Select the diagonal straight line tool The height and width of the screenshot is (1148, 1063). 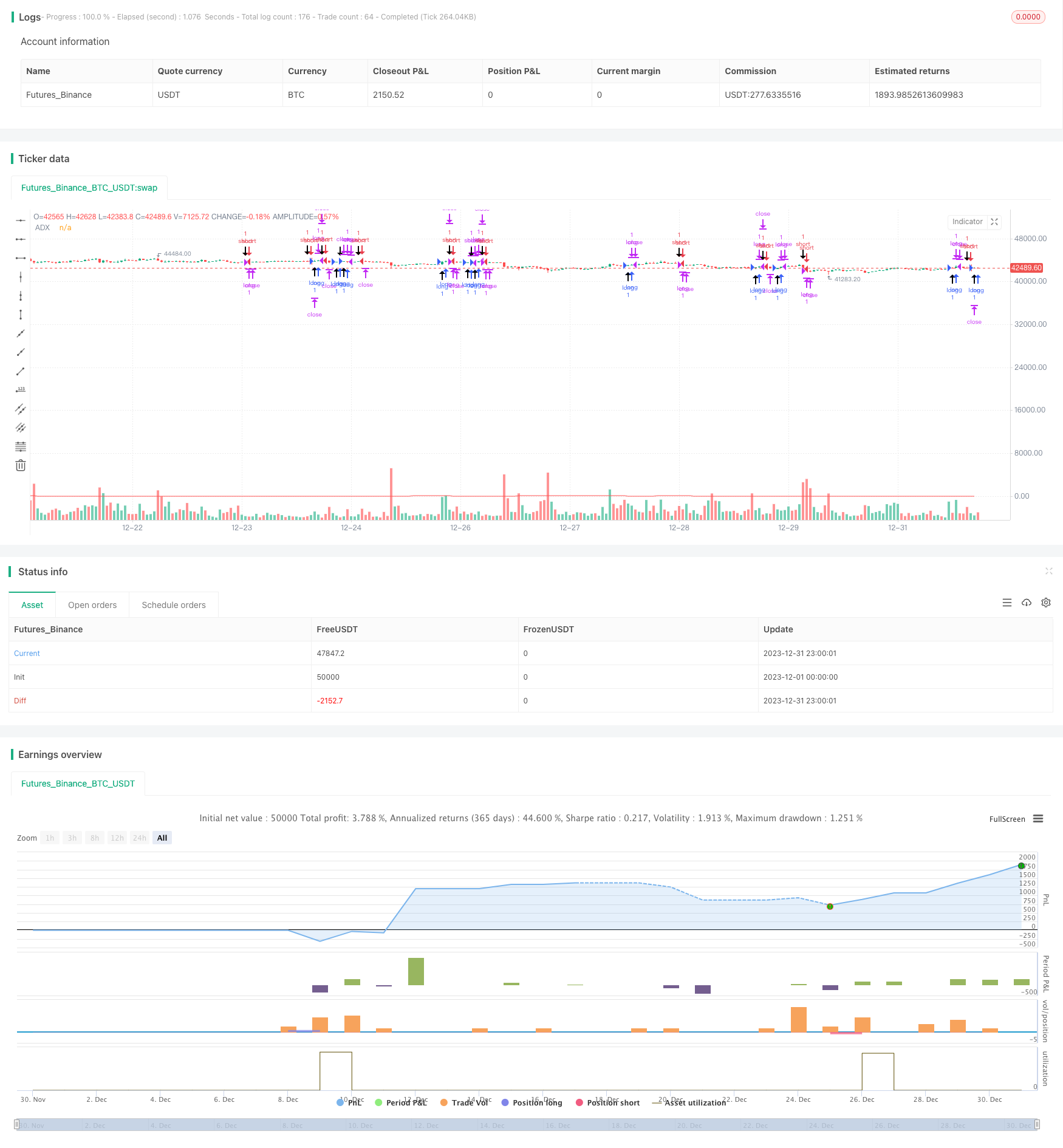click(21, 333)
